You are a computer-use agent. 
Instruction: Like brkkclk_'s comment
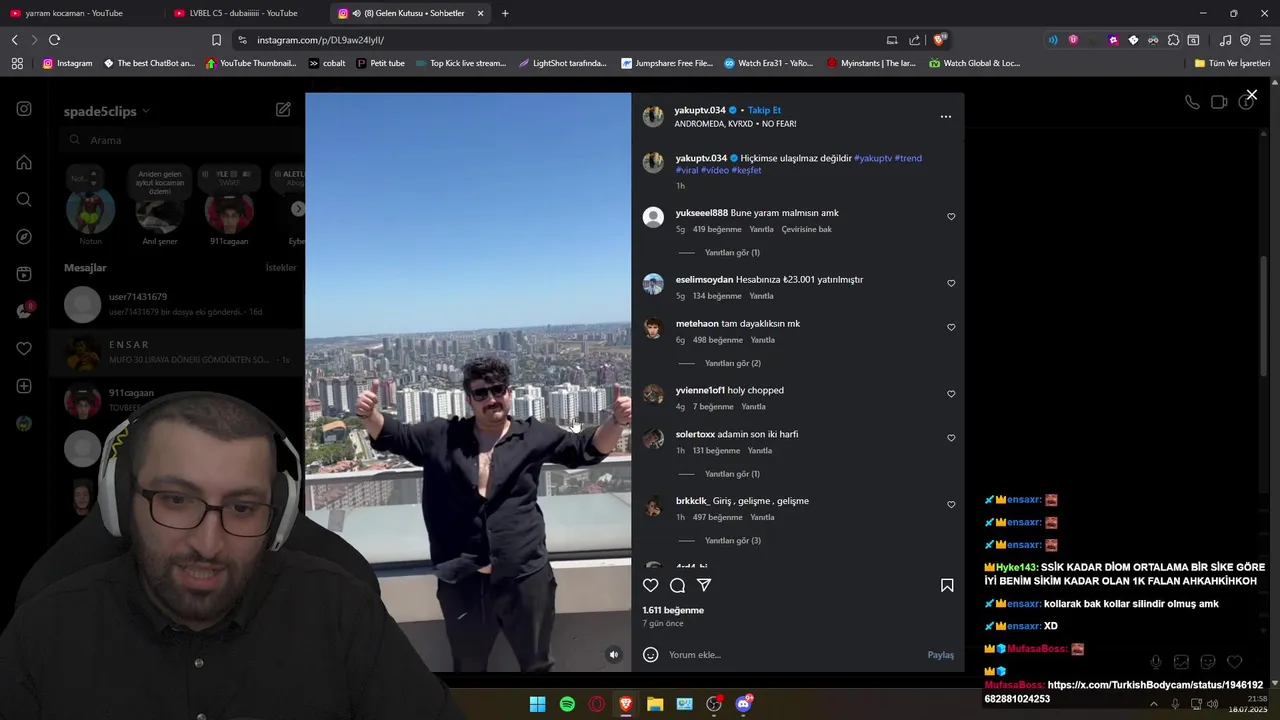(951, 505)
